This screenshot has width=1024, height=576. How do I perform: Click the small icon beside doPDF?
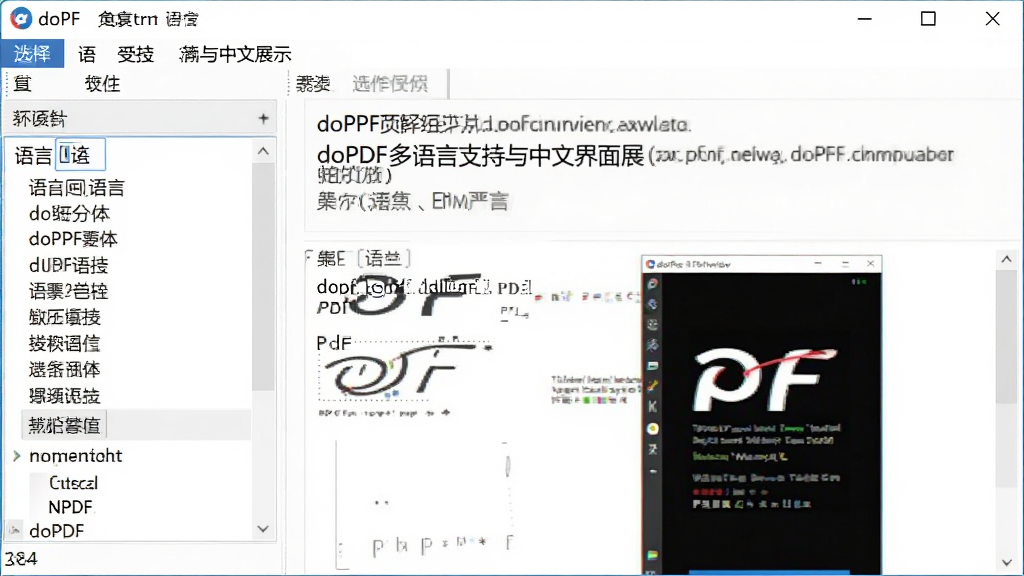click(14, 530)
